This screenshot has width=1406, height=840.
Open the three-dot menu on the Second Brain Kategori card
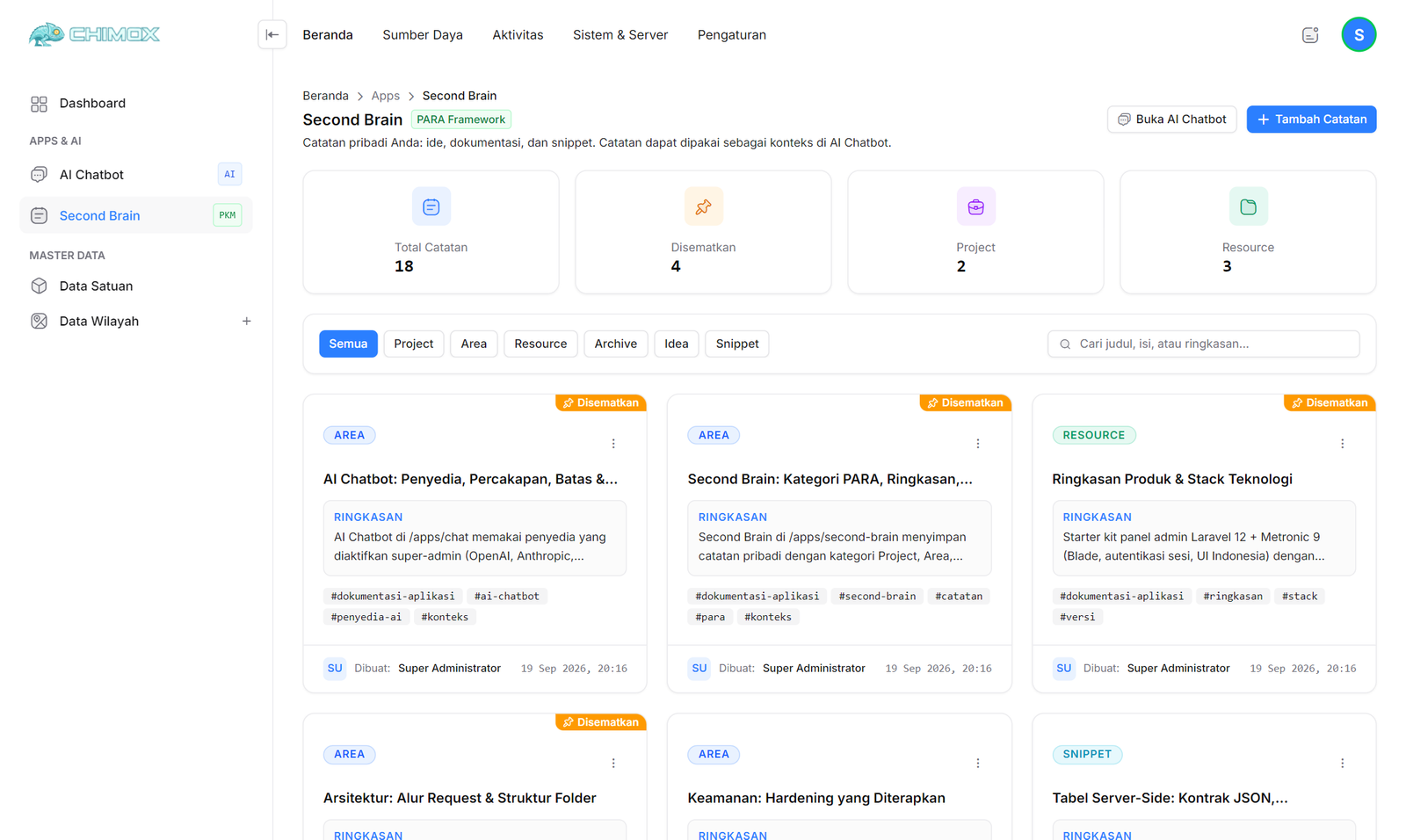[x=978, y=444]
